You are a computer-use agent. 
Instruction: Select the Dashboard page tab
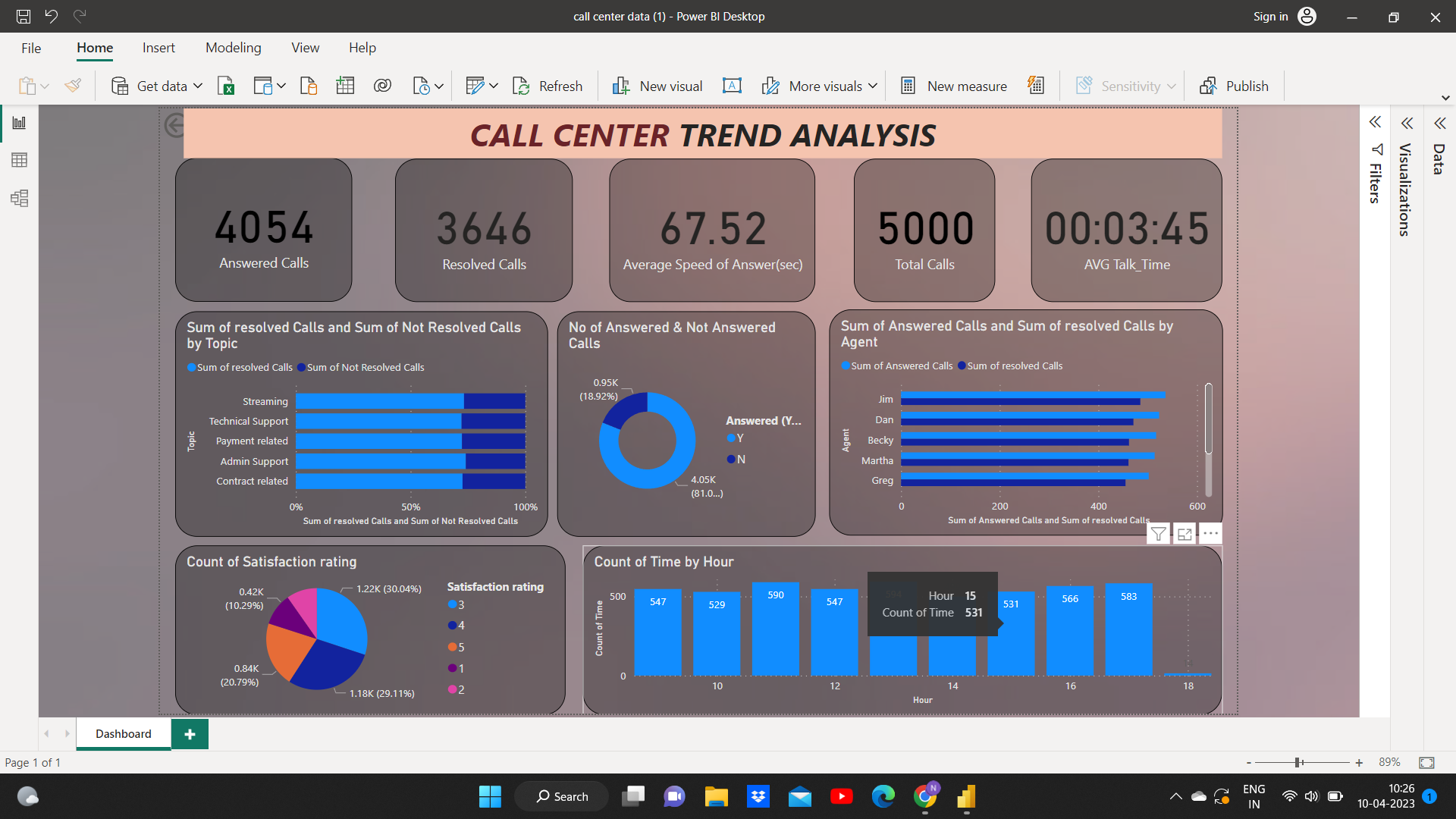coord(123,733)
